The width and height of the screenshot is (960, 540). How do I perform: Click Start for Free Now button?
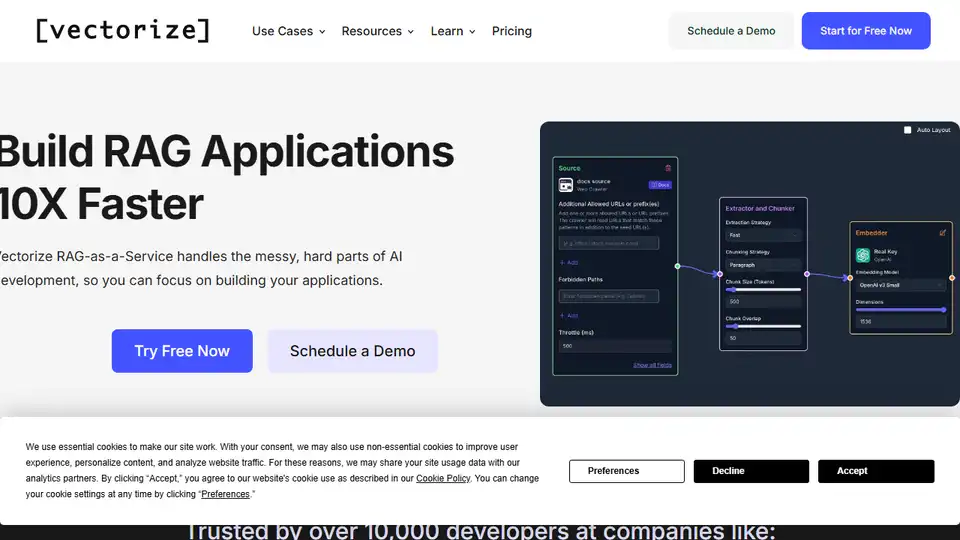[x=866, y=31]
